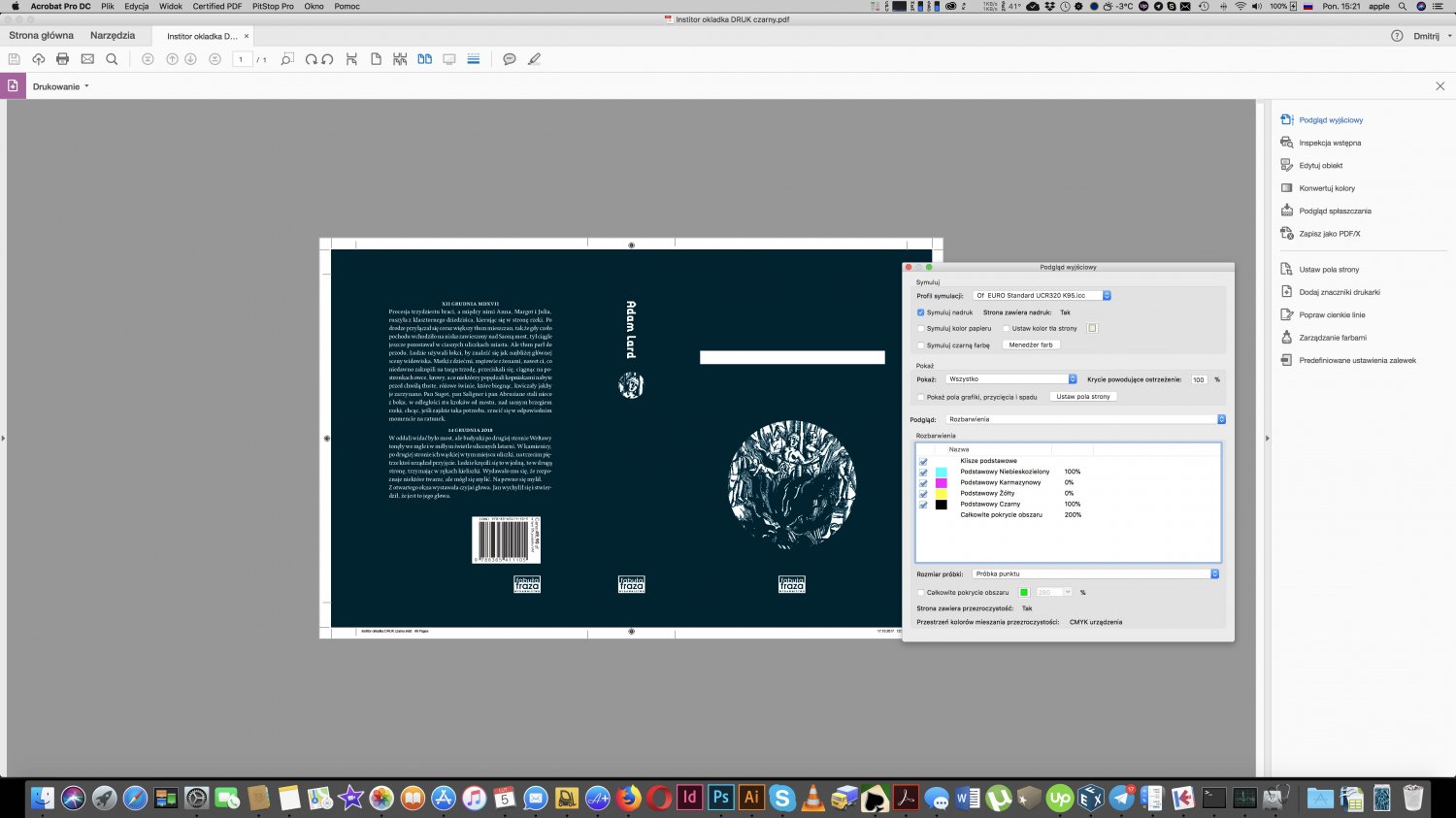Viewport: 1456px width, 818px height.
Task: Open Zarządzanie farbami tool
Action: tap(1323, 338)
